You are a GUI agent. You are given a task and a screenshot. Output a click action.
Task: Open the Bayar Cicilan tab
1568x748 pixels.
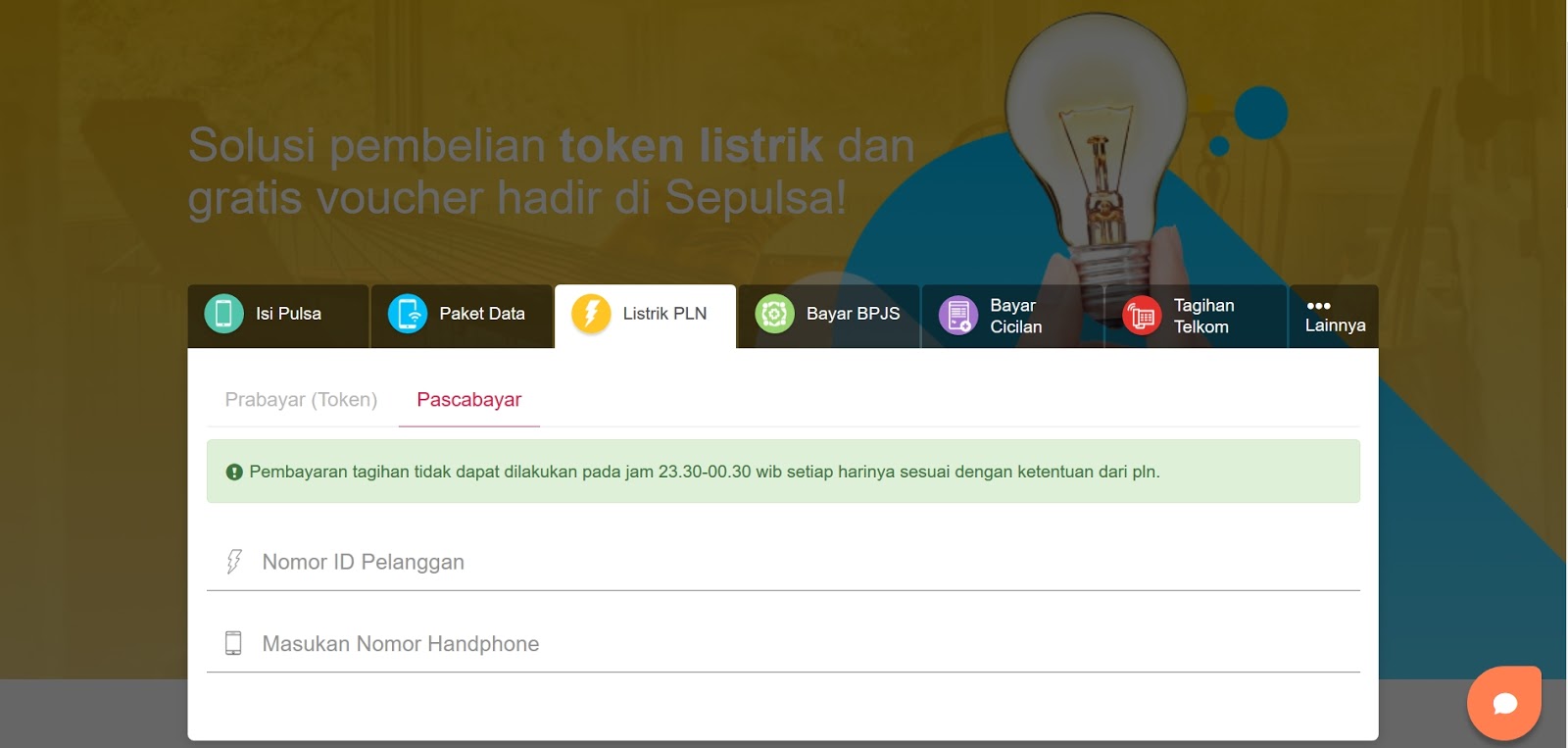(x=1012, y=316)
